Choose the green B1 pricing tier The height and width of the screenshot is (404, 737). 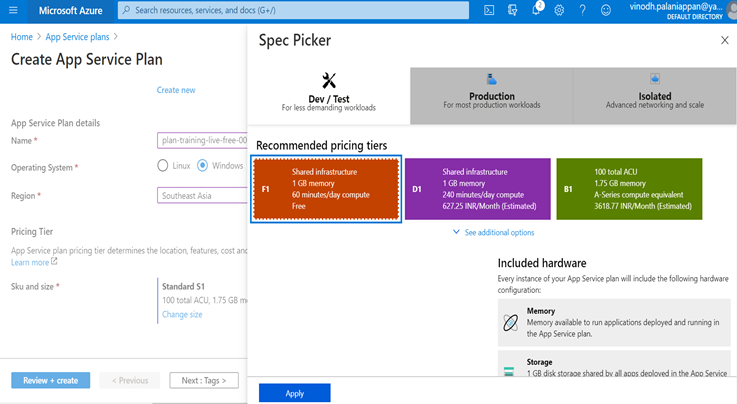[628, 188]
